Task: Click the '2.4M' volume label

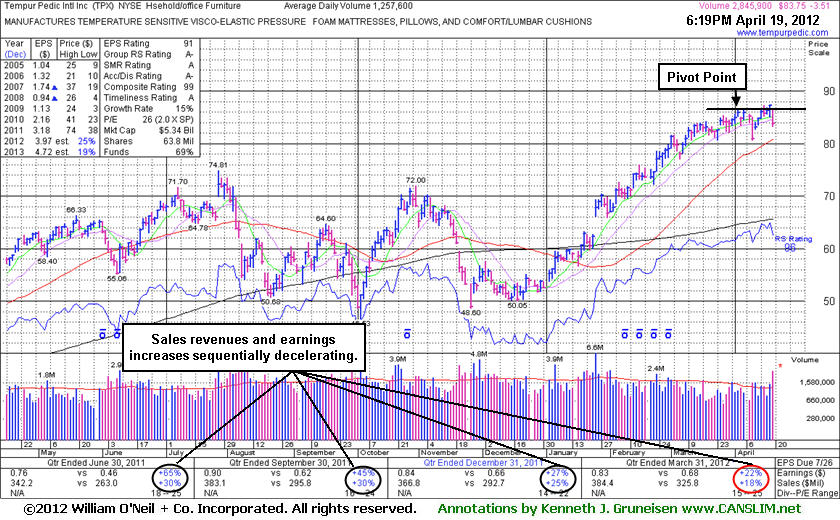Action: click(x=656, y=368)
